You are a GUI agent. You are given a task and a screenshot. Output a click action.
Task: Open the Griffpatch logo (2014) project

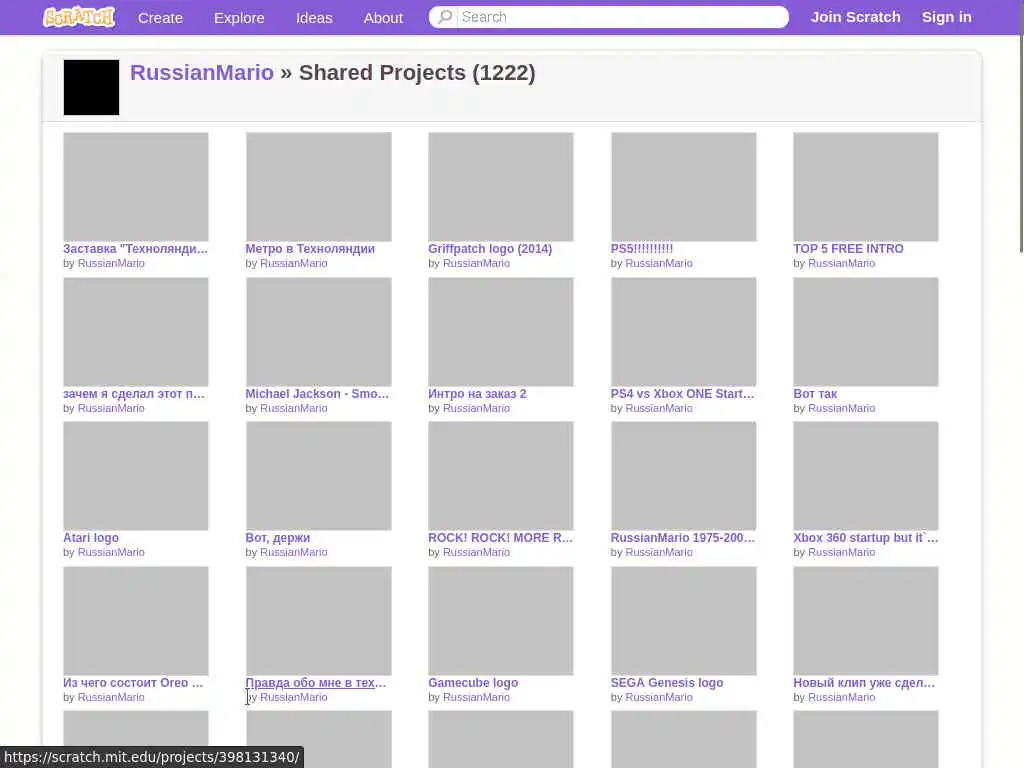(x=490, y=249)
